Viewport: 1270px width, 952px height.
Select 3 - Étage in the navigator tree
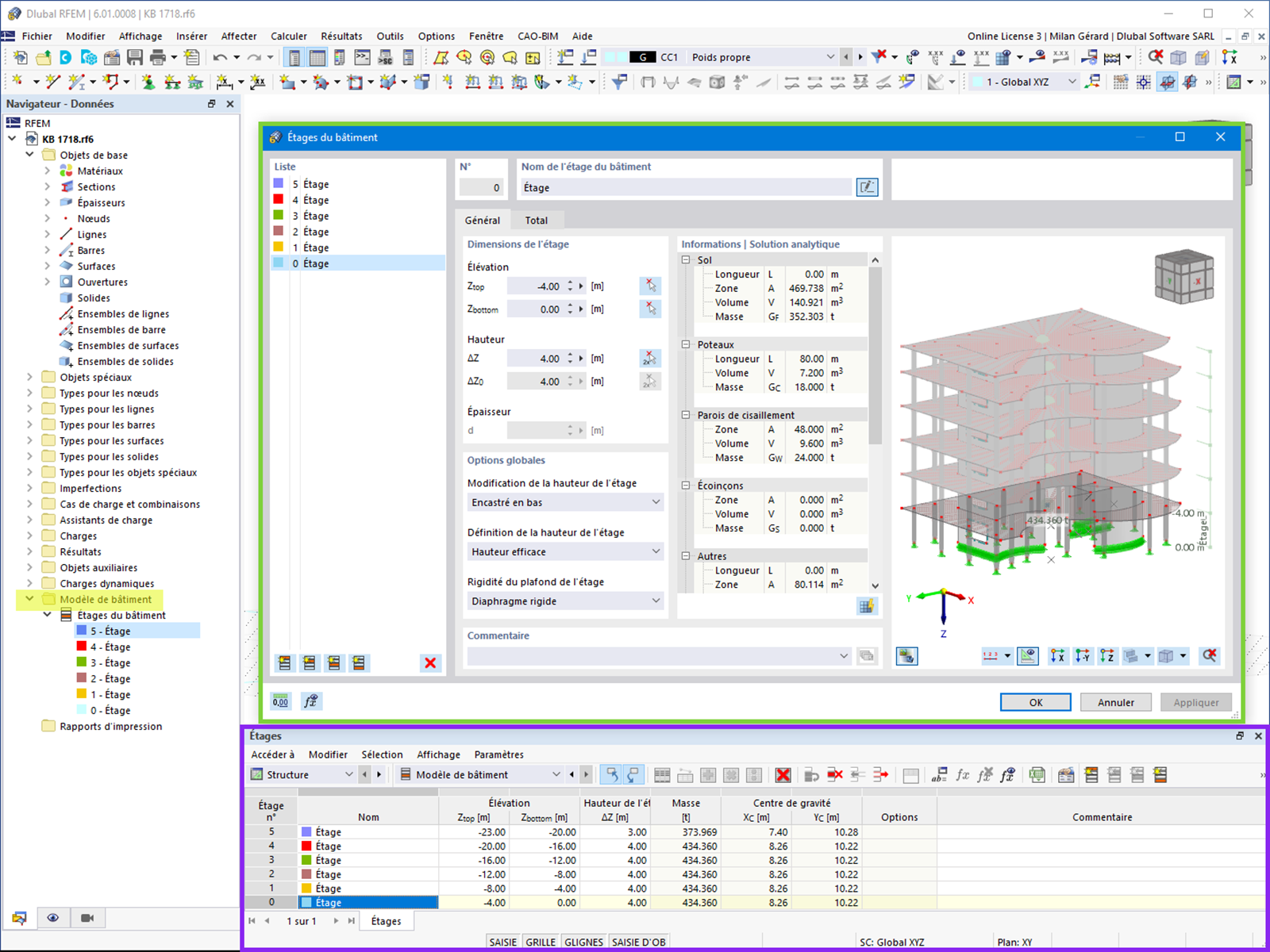[x=110, y=662]
